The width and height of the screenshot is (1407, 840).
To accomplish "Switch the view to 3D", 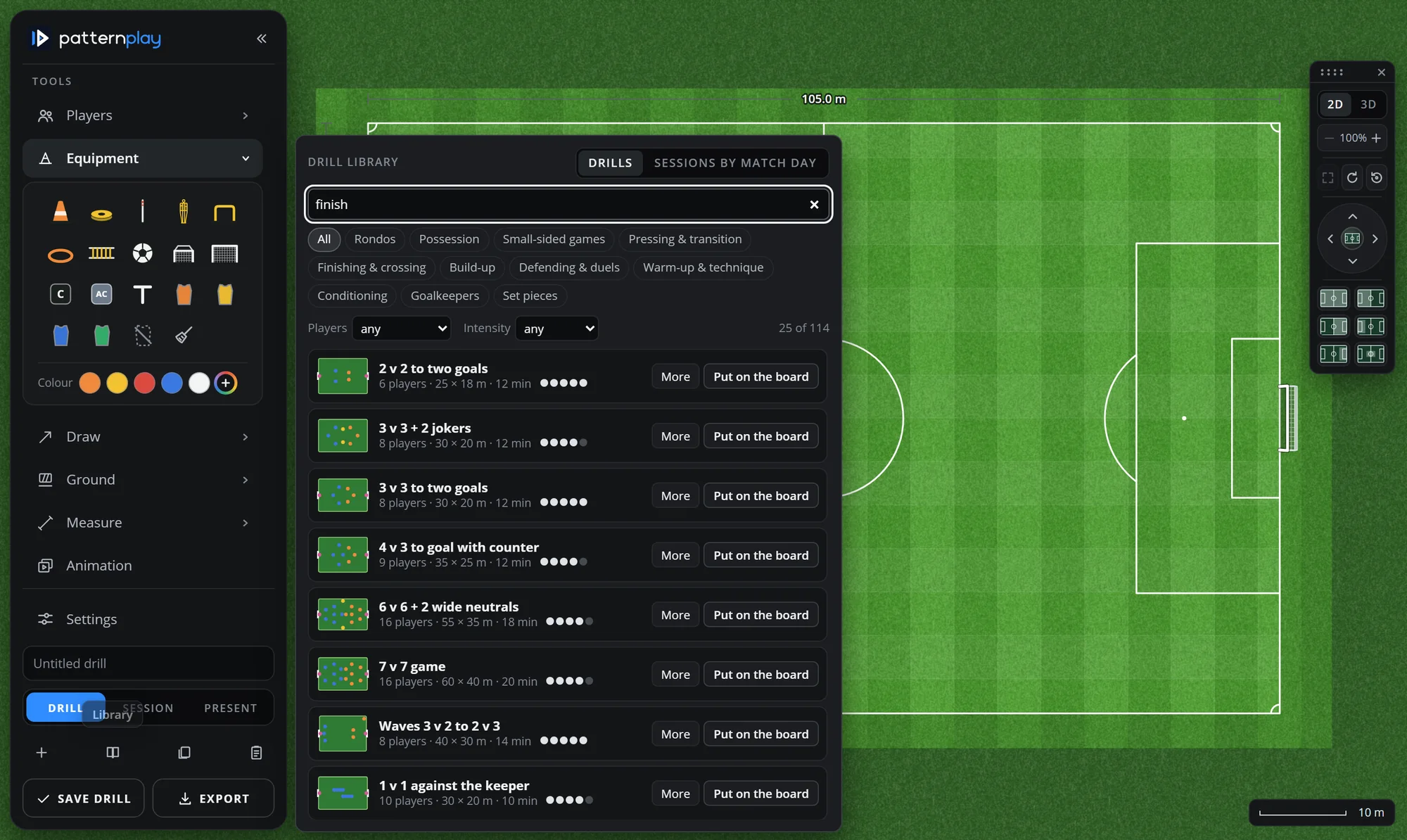I will 1368,104.
